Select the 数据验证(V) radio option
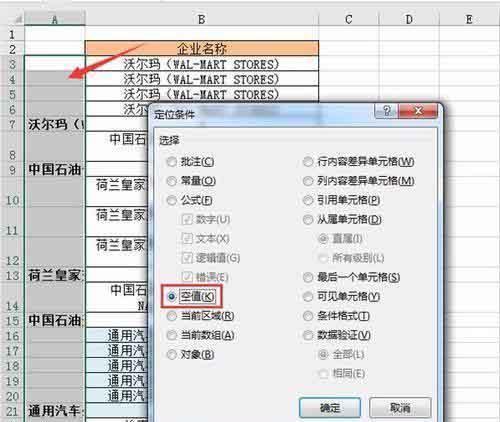This screenshot has height=422, width=500. pyautogui.click(x=308, y=335)
